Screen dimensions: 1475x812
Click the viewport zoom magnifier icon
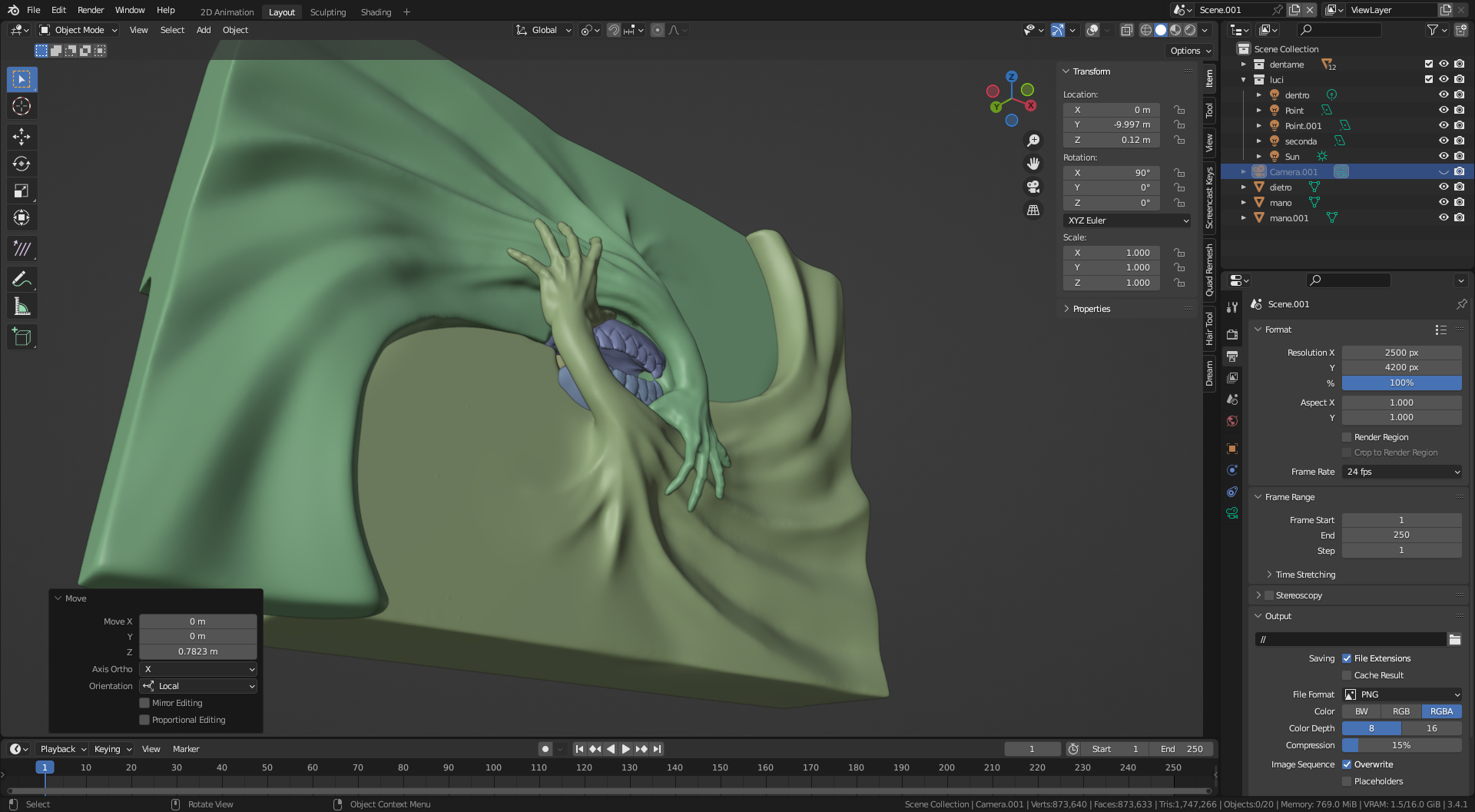pyautogui.click(x=1033, y=141)
